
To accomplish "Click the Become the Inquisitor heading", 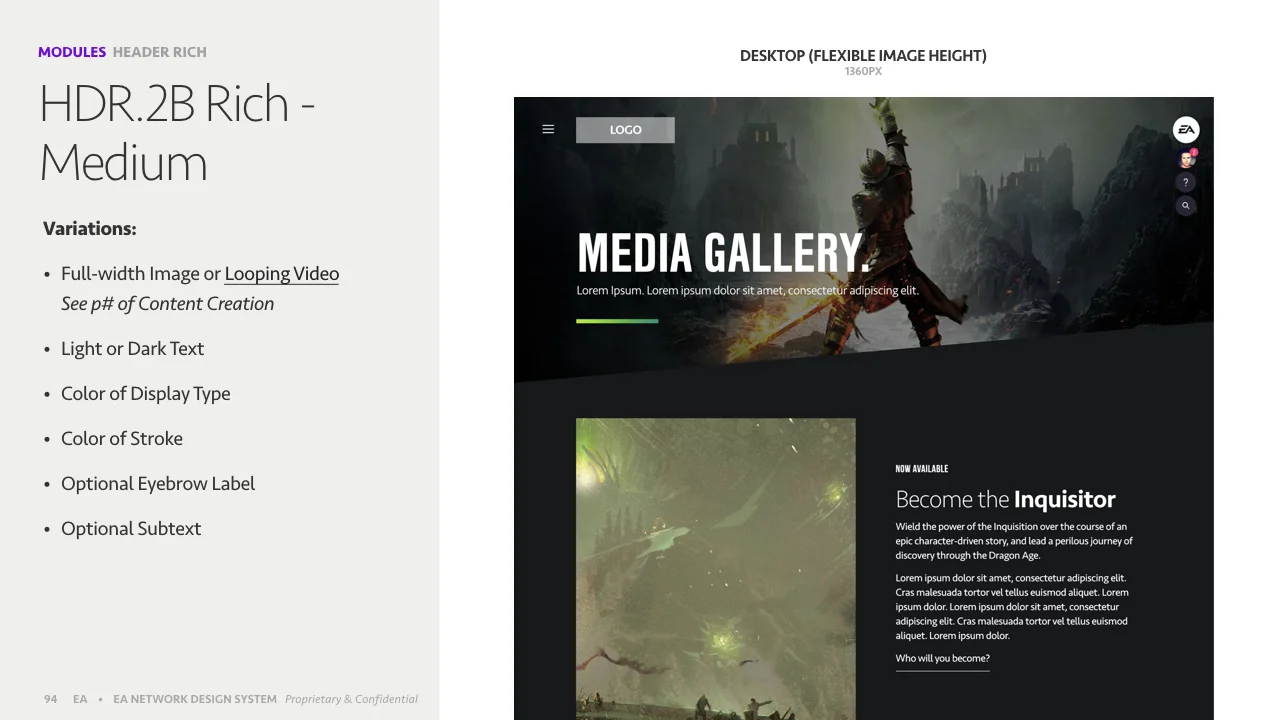I will 1005,499.
